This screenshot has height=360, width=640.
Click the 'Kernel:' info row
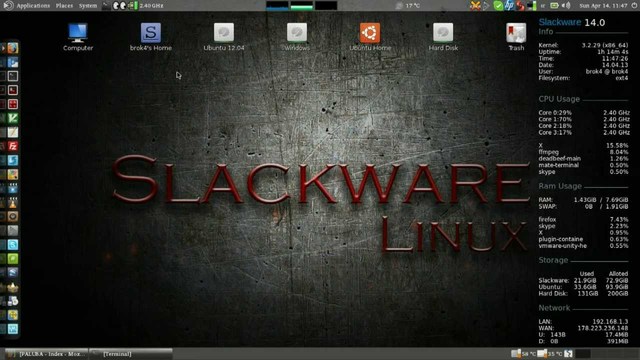[583, 45]
